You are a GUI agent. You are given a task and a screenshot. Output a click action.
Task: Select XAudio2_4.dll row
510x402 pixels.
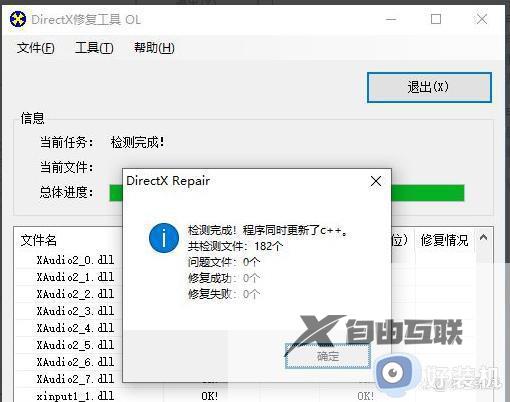click(x=75, y=328)
